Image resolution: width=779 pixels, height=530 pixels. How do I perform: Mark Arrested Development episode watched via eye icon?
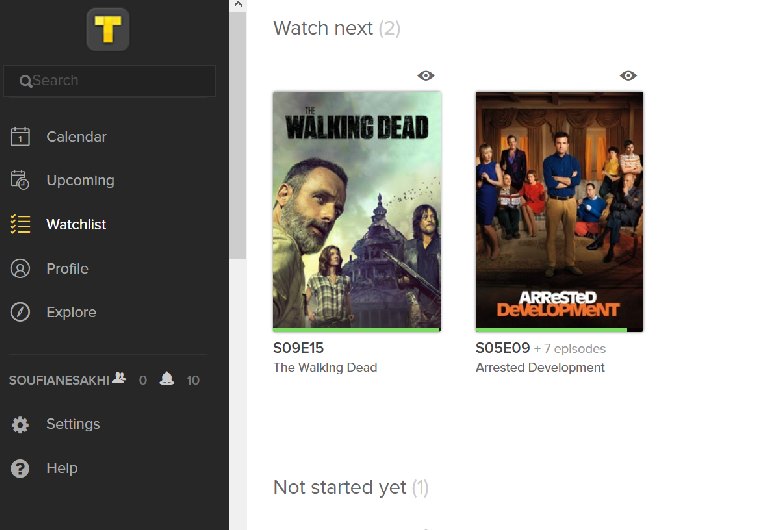[x=628, y=76]
